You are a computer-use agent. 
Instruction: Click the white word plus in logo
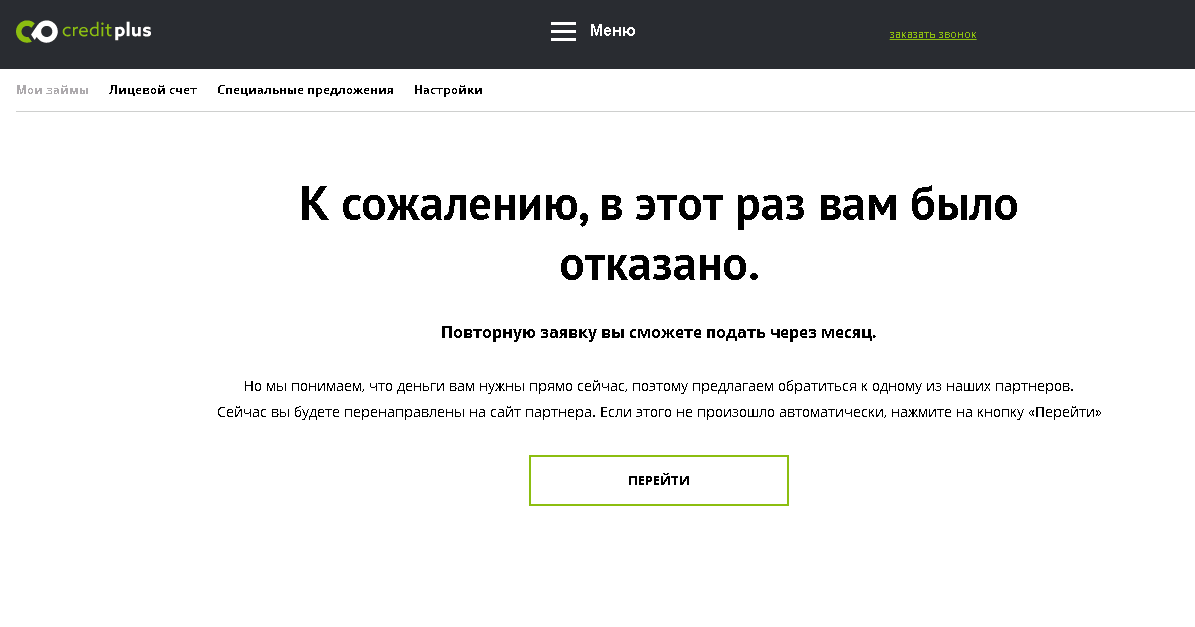click(x=133, y=31)
